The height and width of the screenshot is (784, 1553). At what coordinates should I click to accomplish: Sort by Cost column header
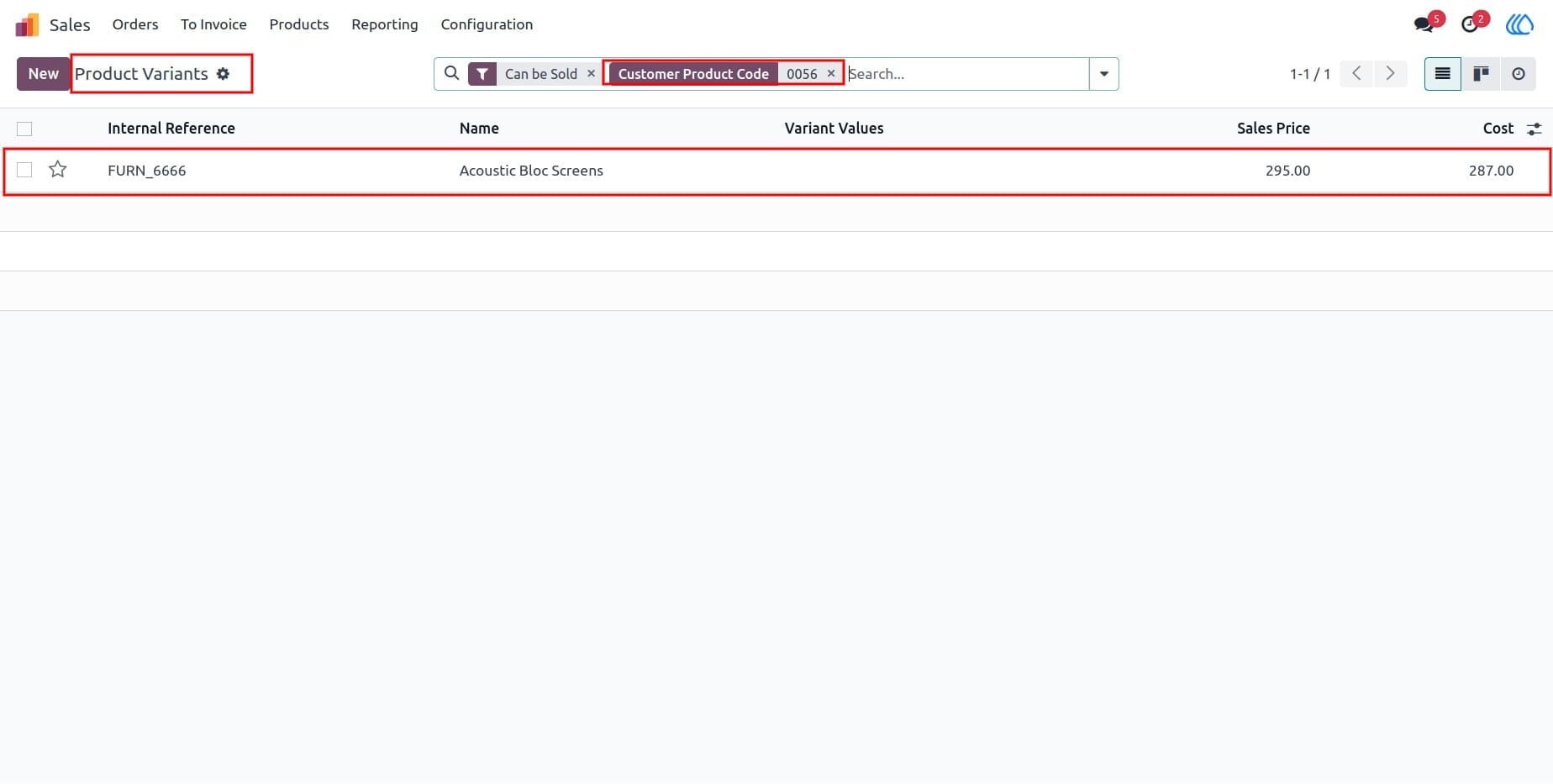coord(1498,129)
